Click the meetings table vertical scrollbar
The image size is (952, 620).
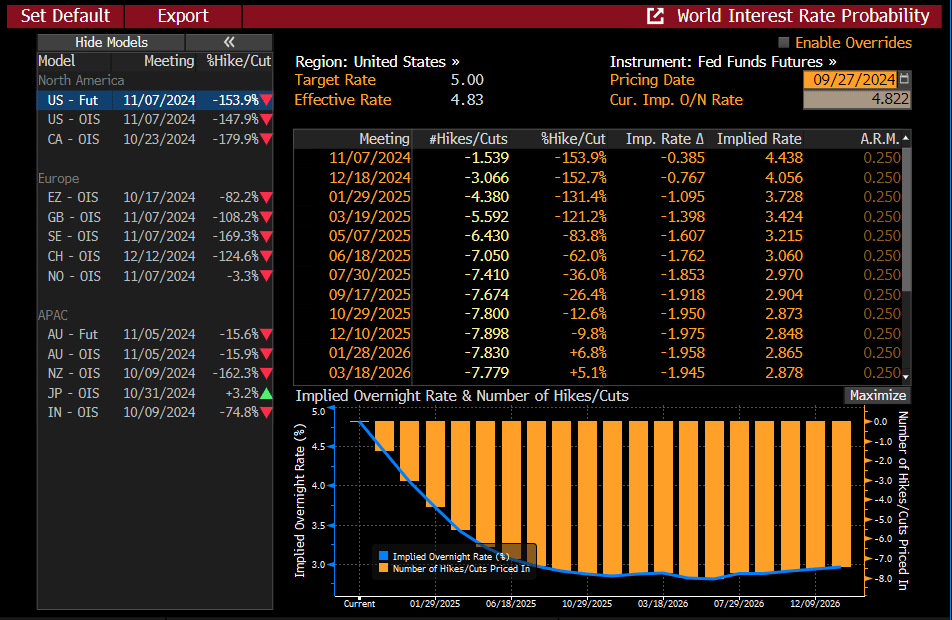[906, 219]
